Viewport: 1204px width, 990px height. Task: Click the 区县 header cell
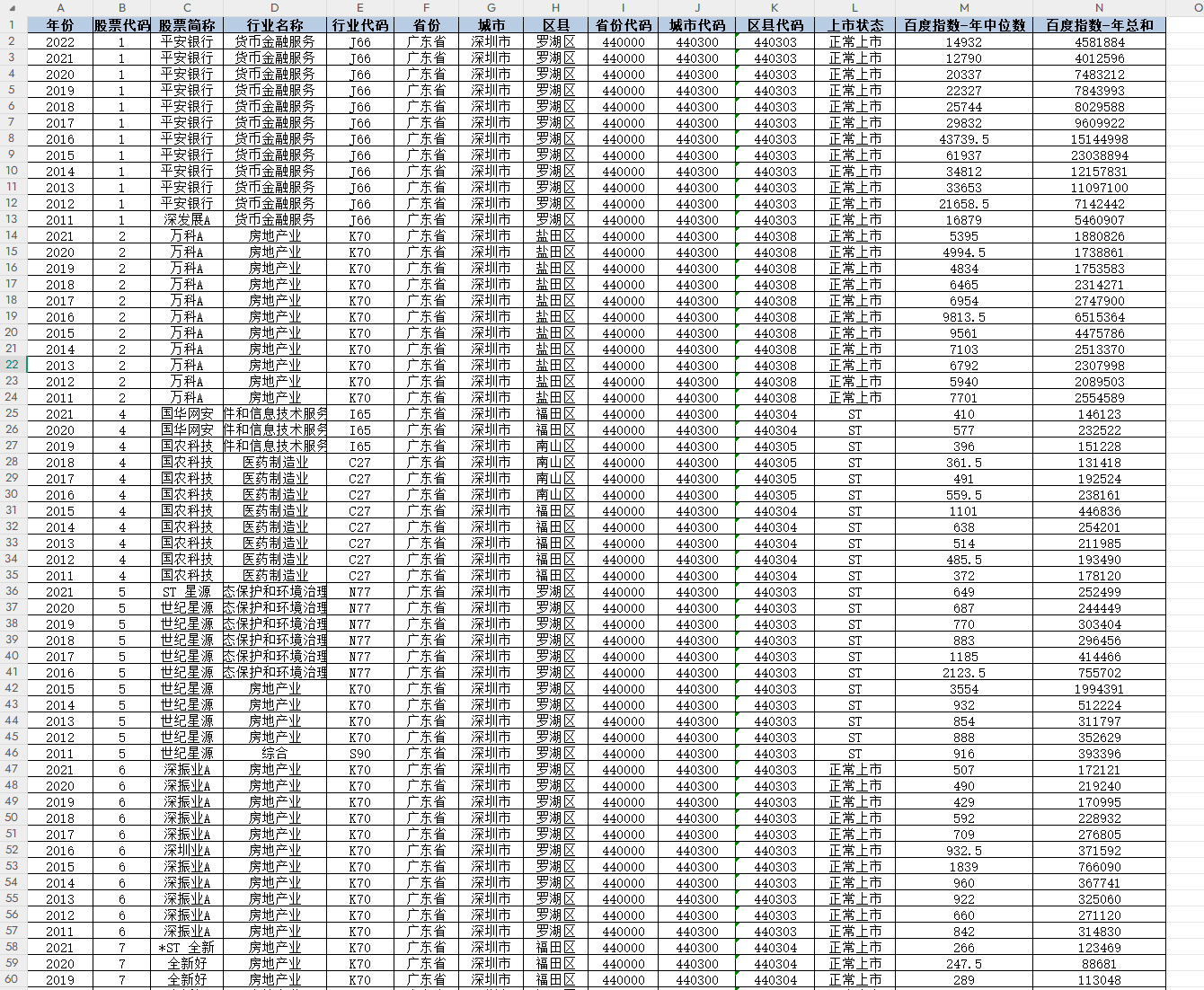point(556,25)
